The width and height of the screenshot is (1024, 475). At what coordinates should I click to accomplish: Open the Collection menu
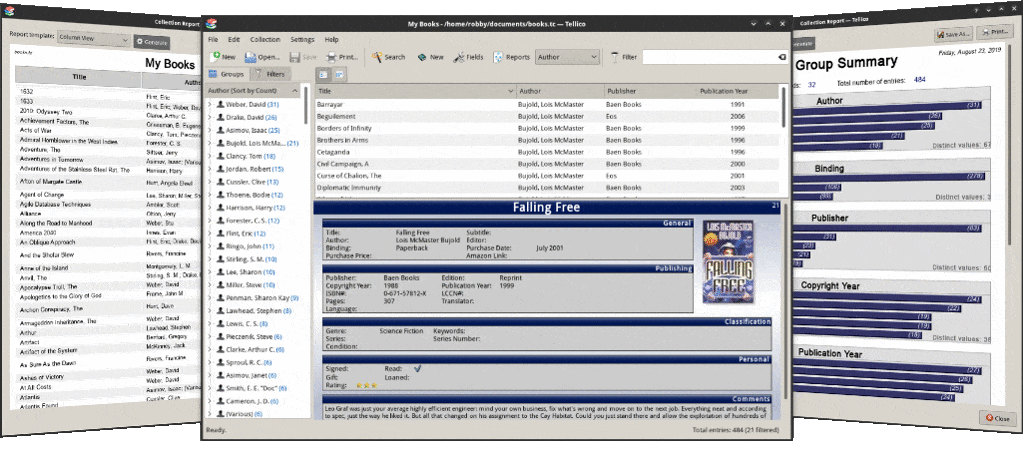(265, 39)
